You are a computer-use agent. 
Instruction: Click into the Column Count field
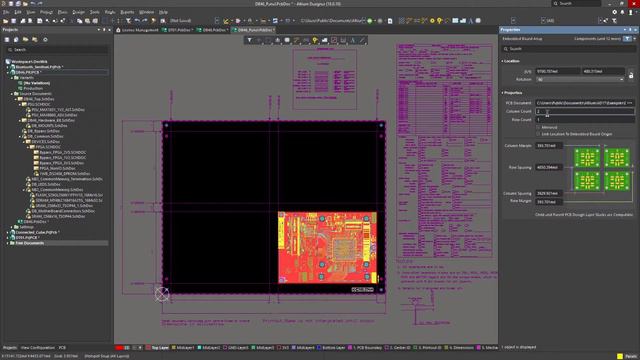(584, 111)
